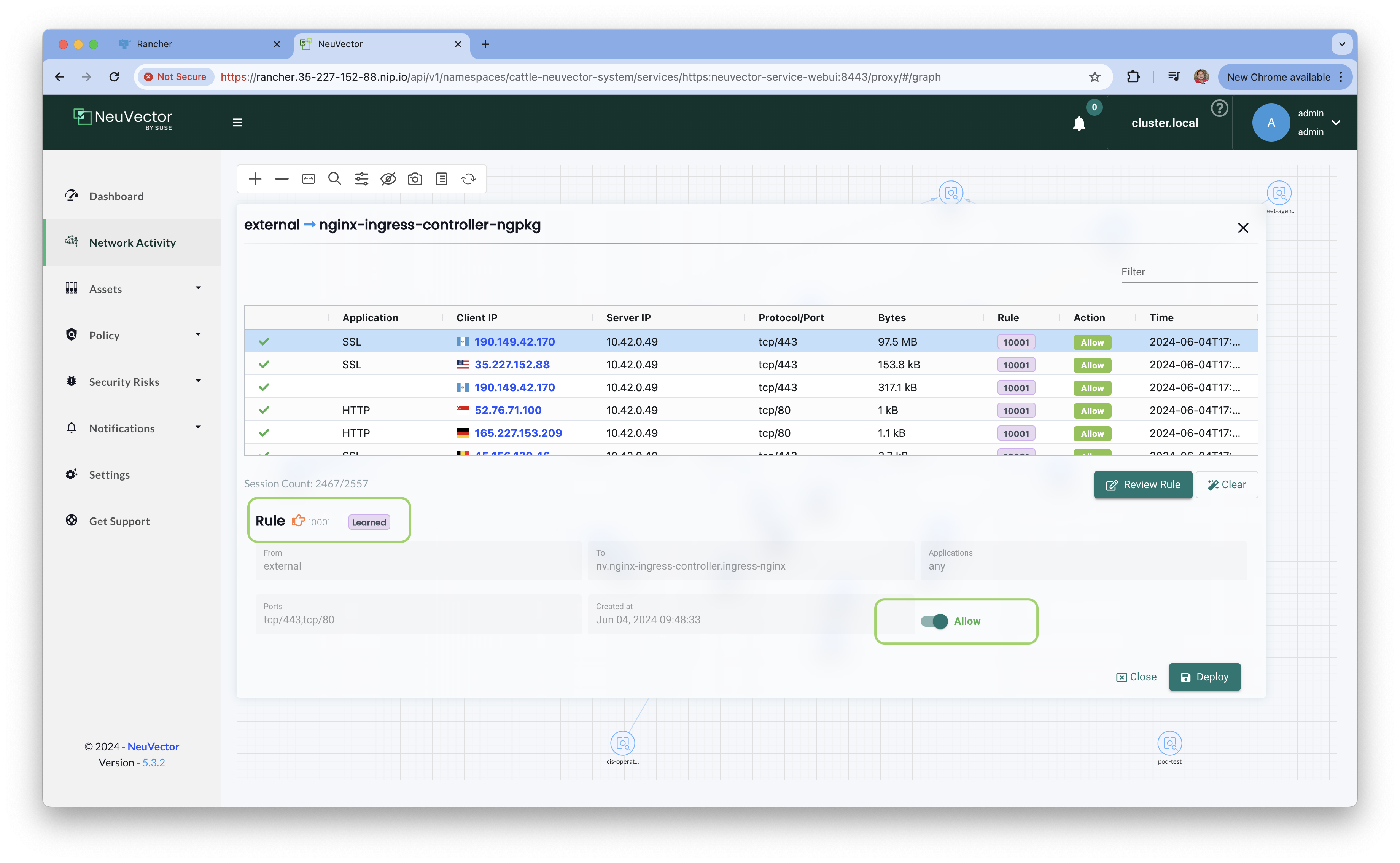Click the Review Rule button
Screen dimensions: 1400x863
tap(1143, 485)
